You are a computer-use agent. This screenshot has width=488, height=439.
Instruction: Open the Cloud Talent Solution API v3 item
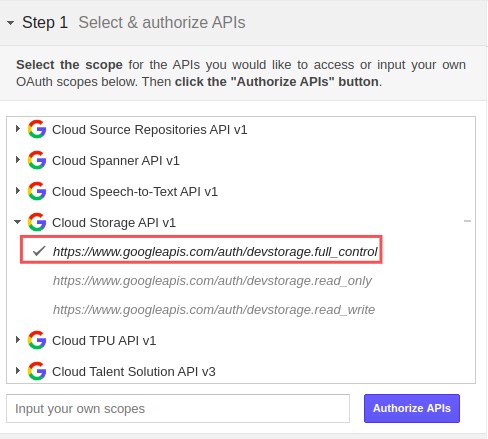[x=134, y=372]
